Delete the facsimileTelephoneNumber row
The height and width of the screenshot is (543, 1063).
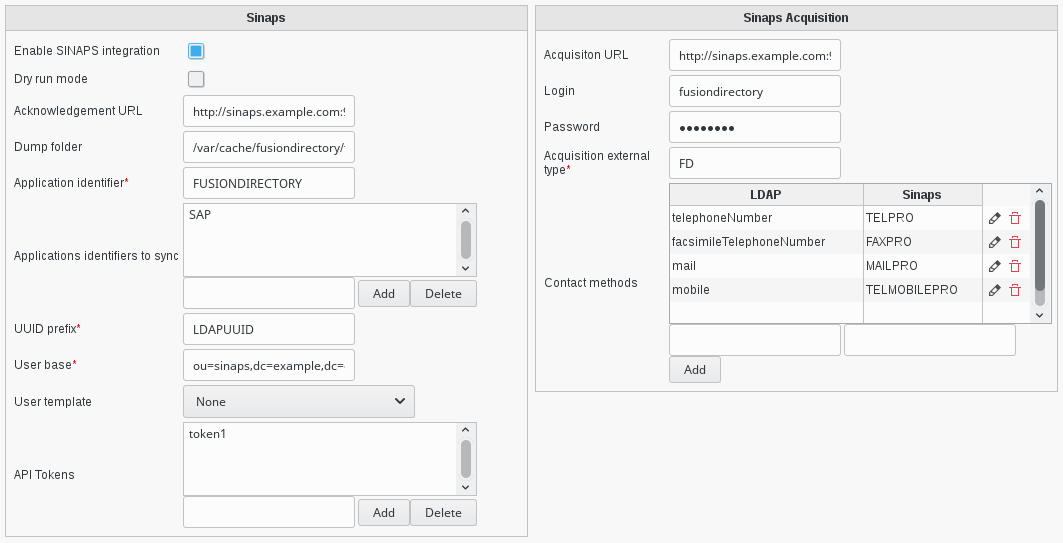1015,242
